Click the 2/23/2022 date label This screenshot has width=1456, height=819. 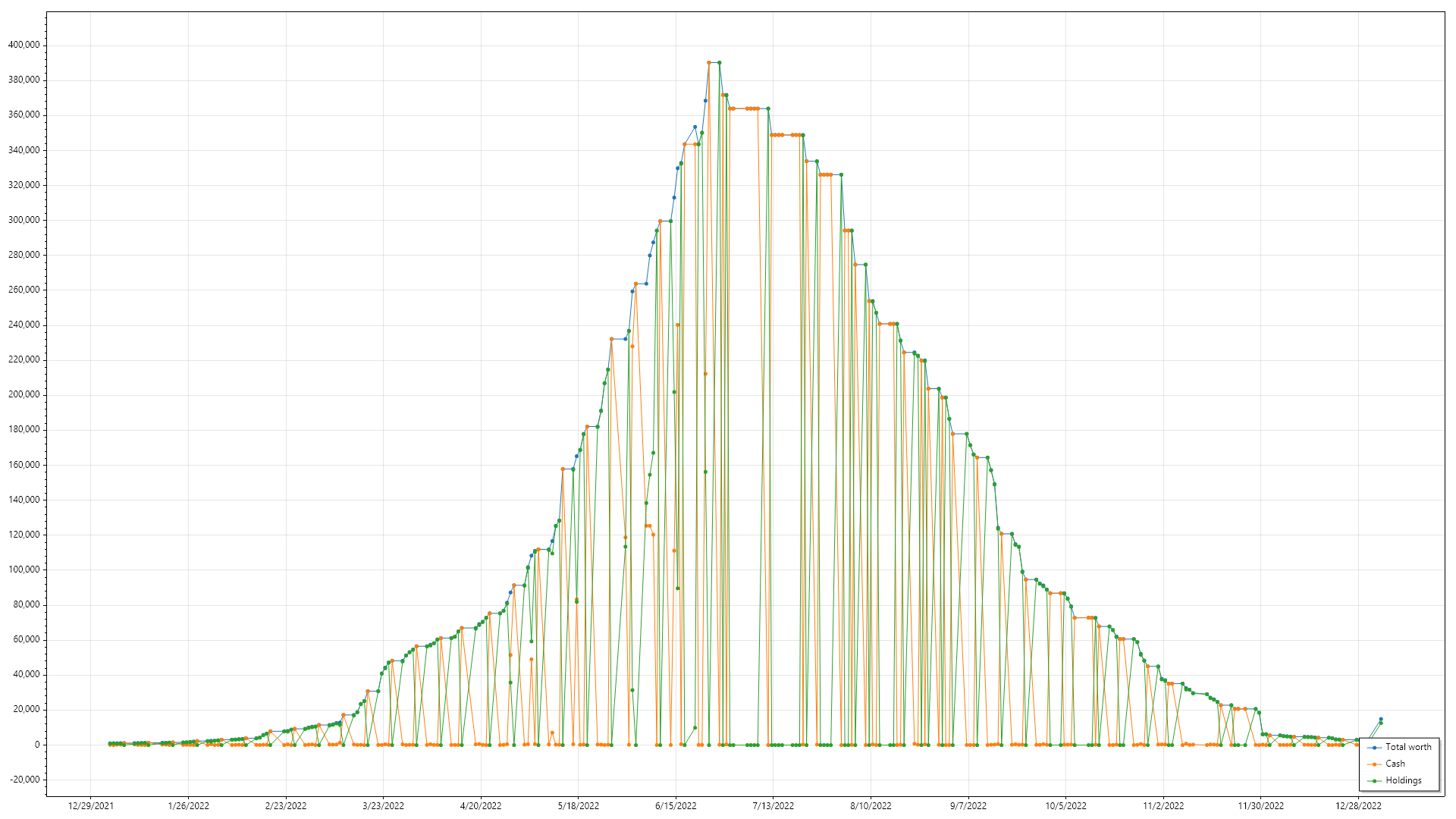click(x=286, y=806)
